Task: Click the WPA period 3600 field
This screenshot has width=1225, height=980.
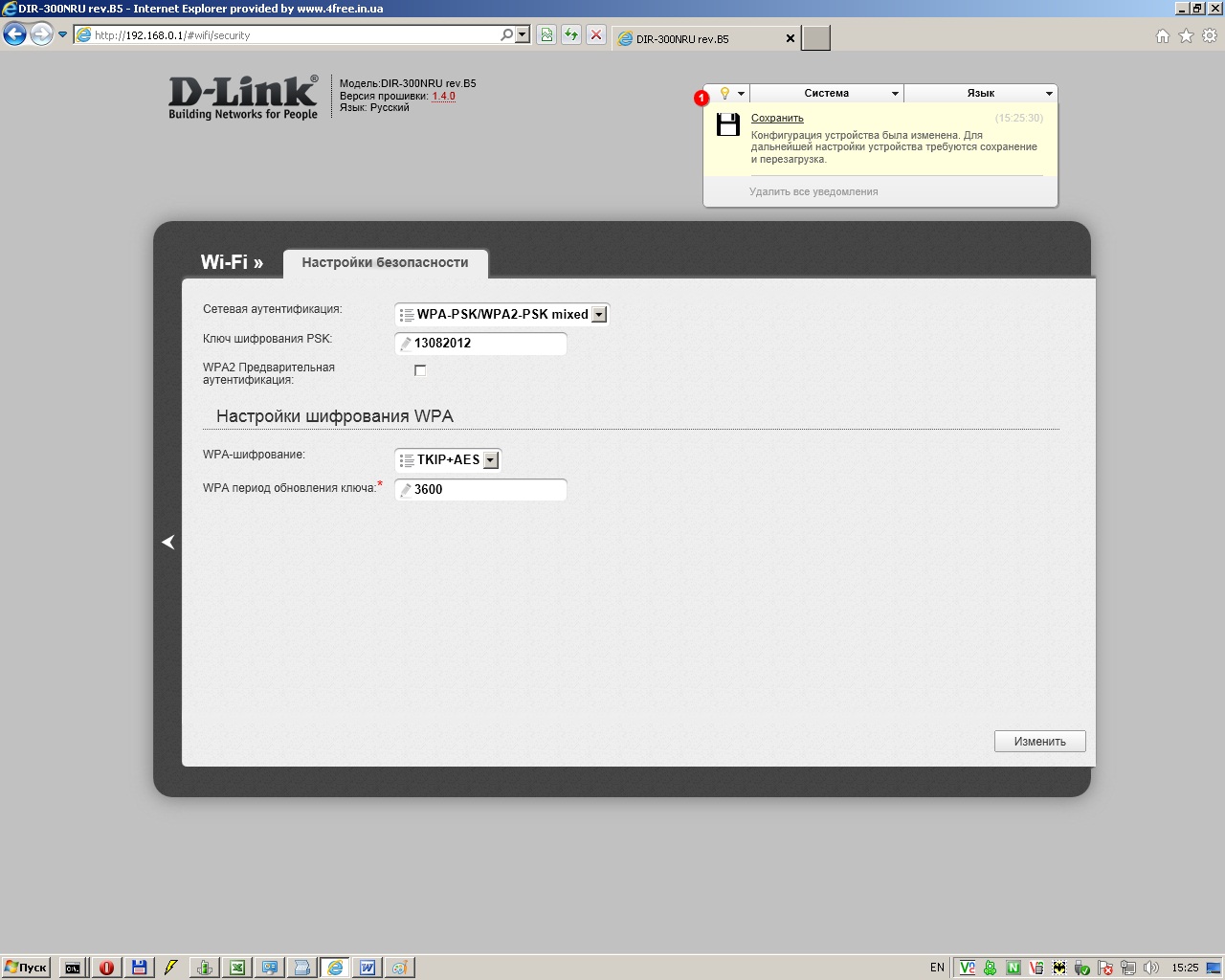Action: click(481, 489)
